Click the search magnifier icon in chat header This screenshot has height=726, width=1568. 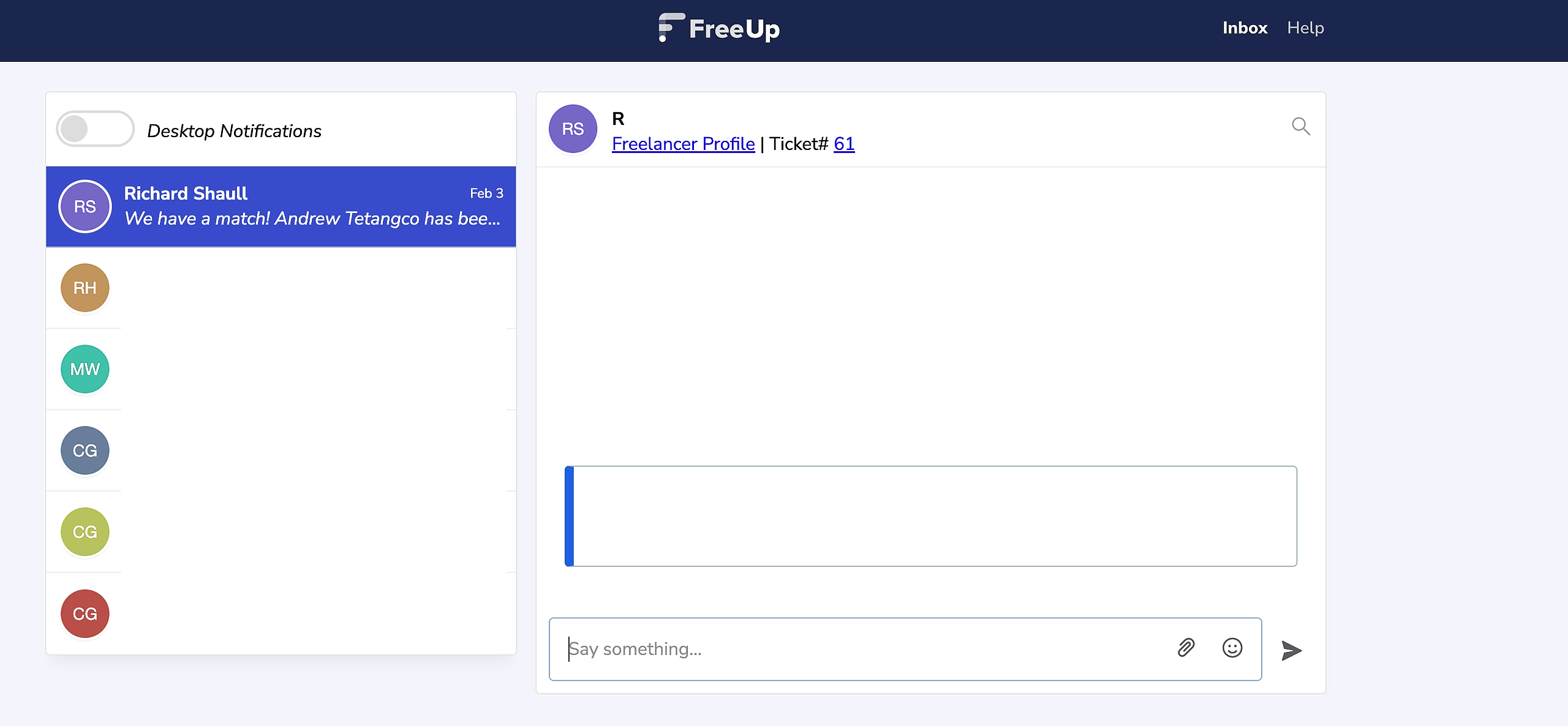tap(1300, 126)
